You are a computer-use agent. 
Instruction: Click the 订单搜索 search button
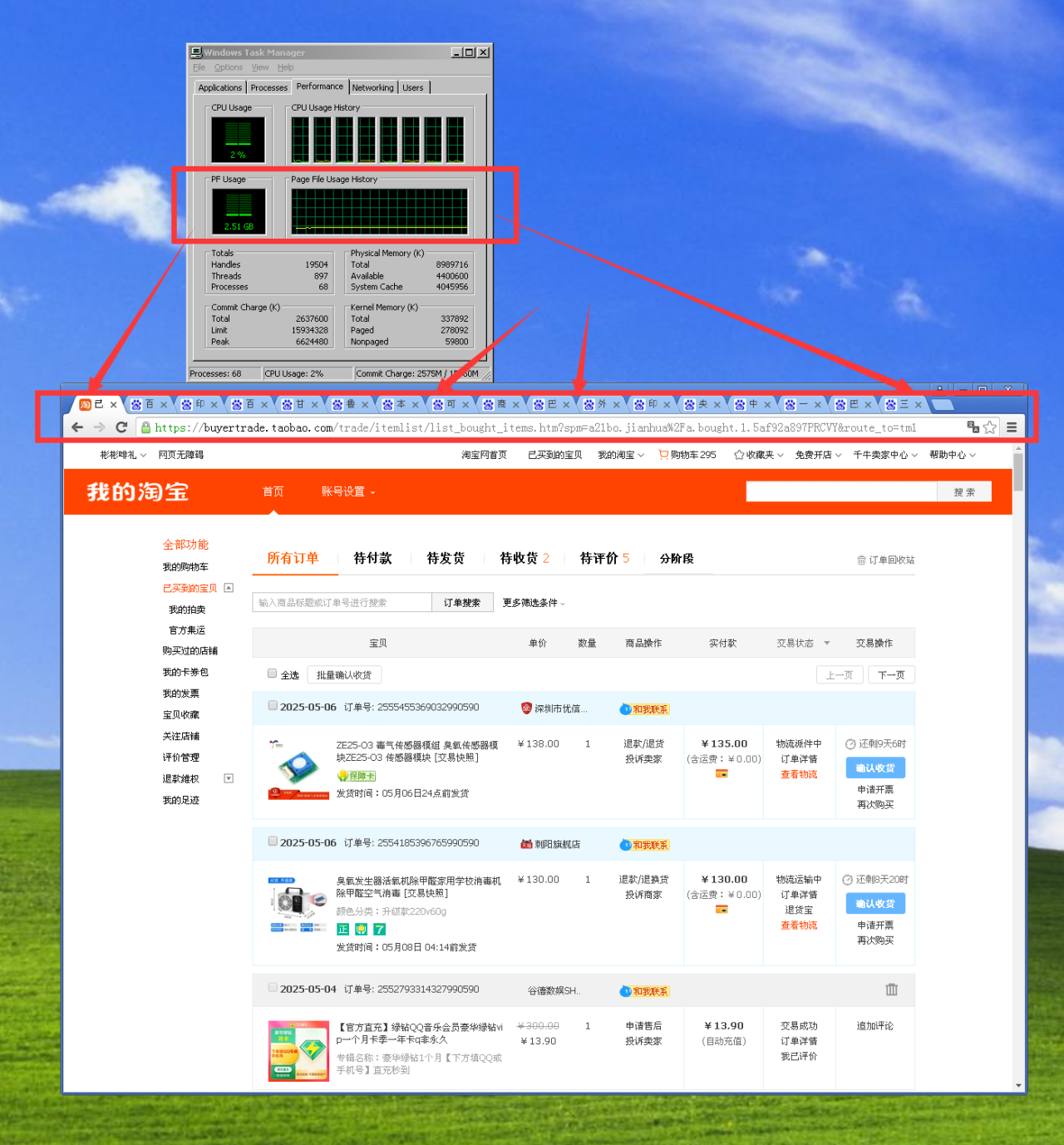point(462,603)
